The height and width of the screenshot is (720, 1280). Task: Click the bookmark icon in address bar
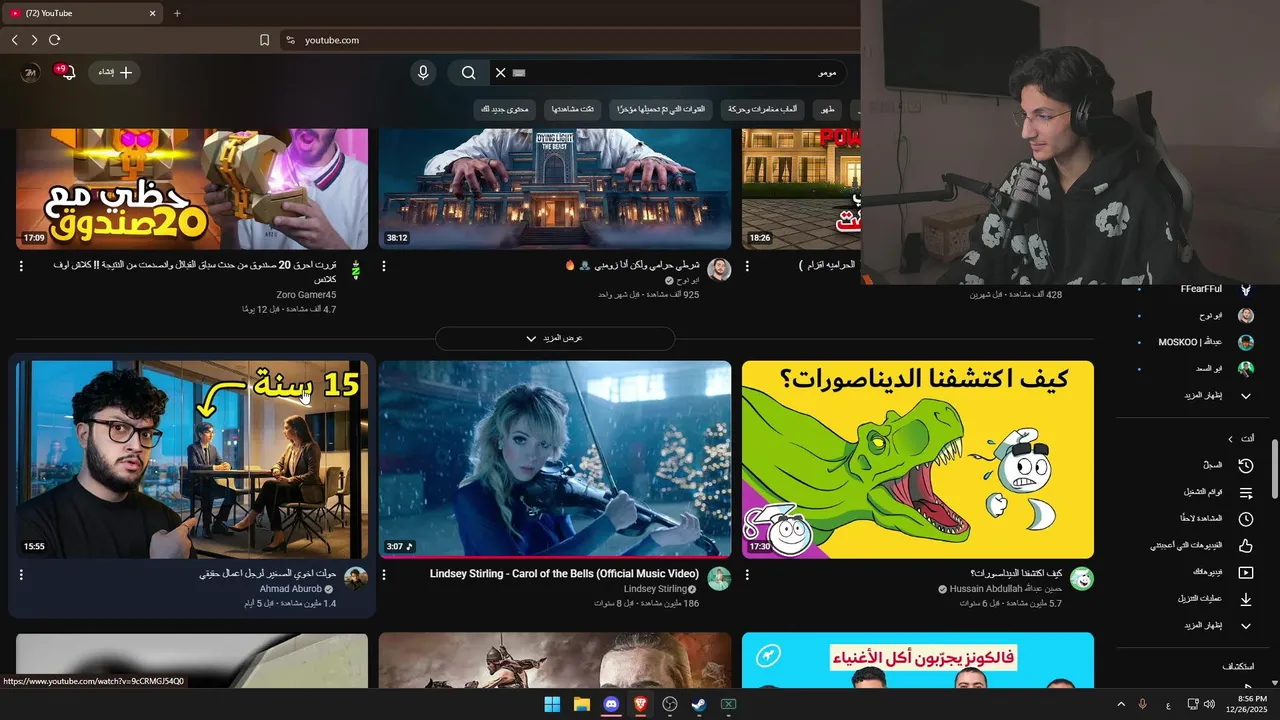264,40
